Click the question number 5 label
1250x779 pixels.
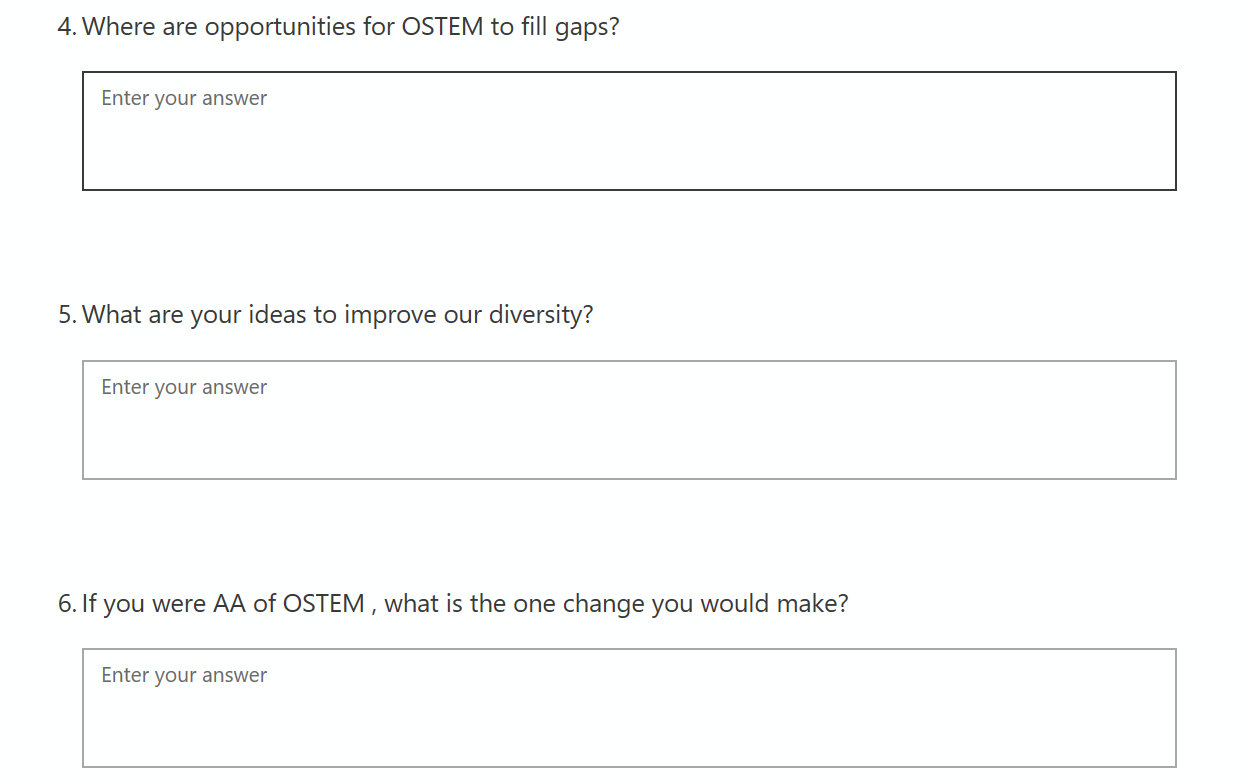click(66, 315)
